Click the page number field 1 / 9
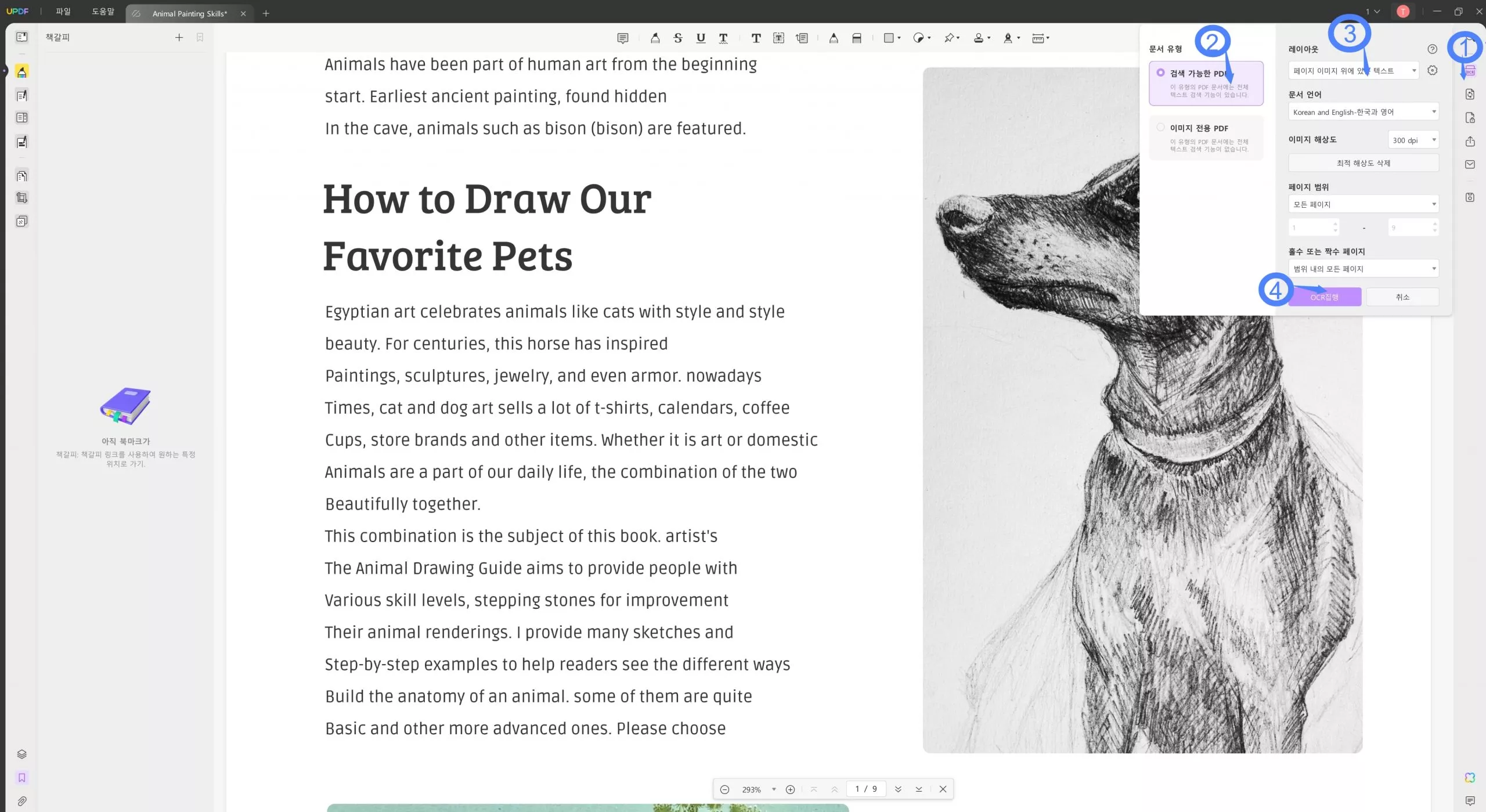Image resolution: width=1486 pixels, height=812 pixels. (x=866, y=789)
